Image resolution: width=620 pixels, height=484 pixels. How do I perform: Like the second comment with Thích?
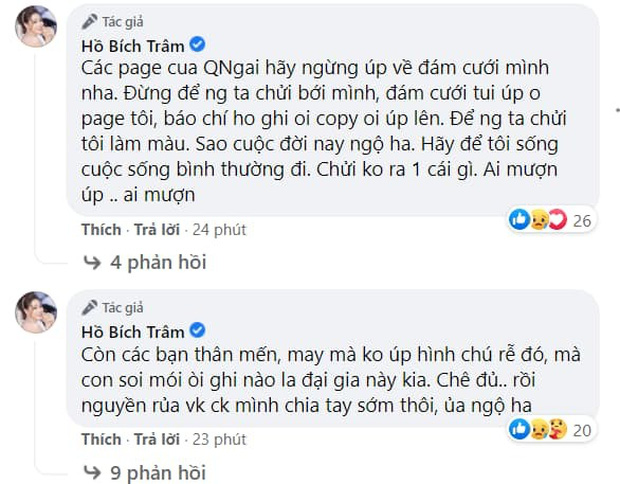tap(100, 438)
